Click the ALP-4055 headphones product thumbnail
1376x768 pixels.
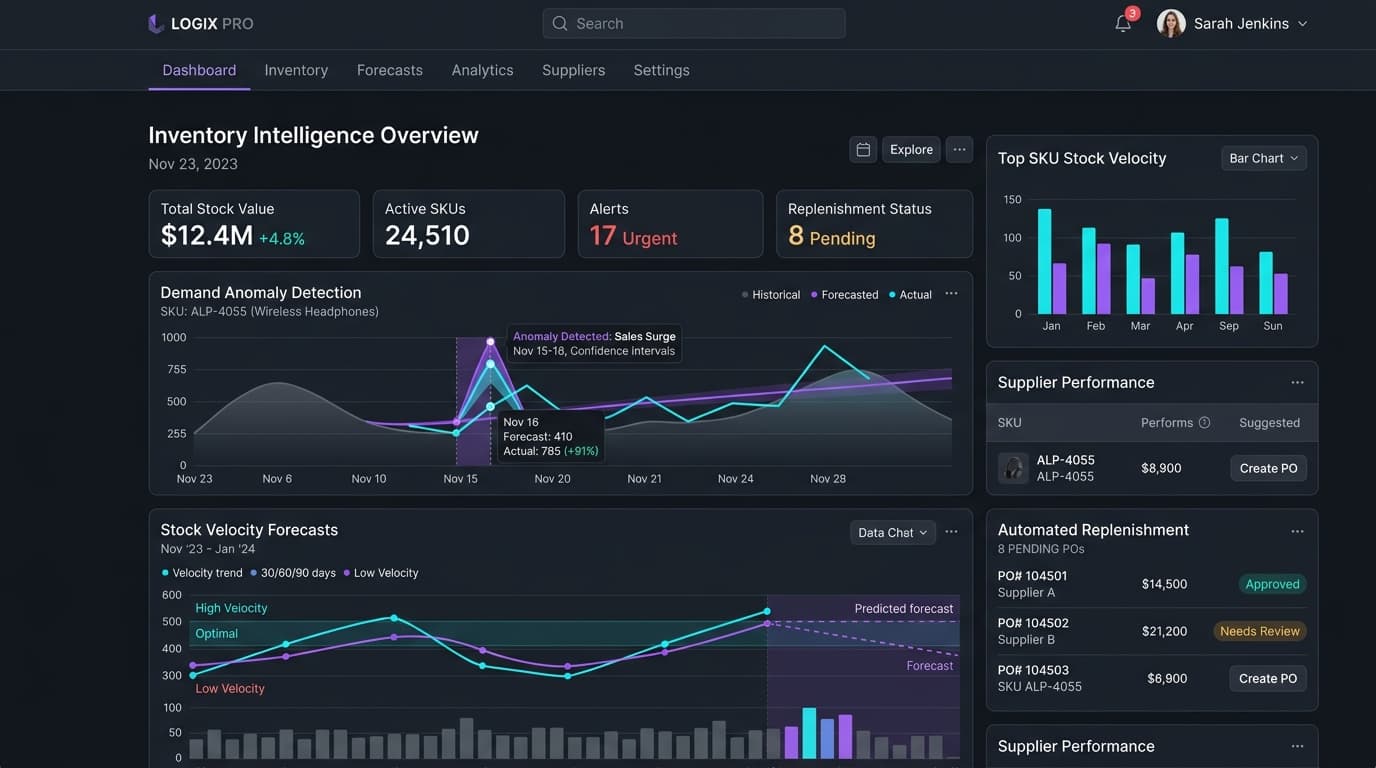coord(1013,468)
